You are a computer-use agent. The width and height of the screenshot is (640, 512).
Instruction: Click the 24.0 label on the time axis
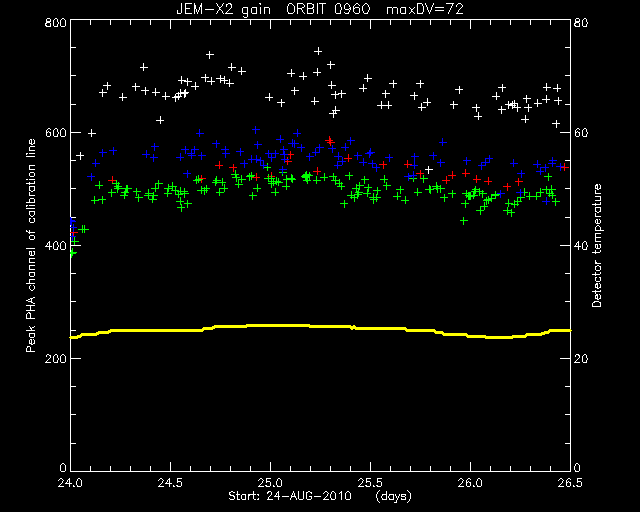pyautogui.click(x=70, y=483)
